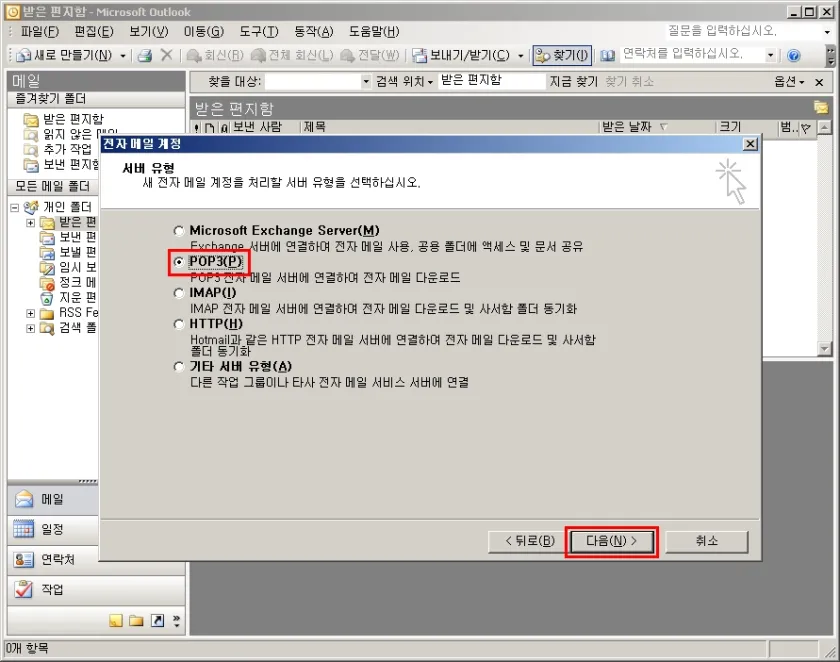
Task: Open 보기(V) menu
Action: [148, 32]
